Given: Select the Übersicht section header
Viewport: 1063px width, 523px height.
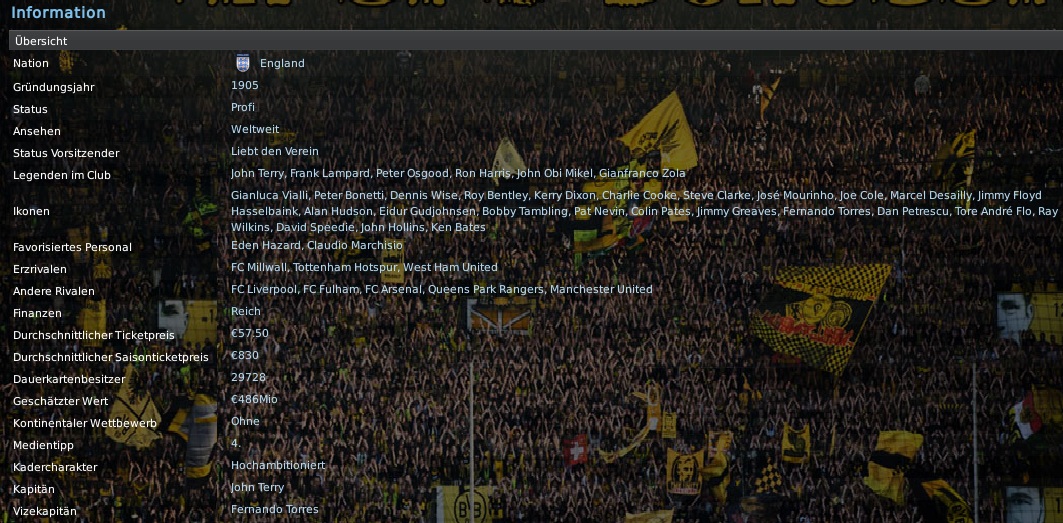Looking at the screenshot, I should click(536, 41).
